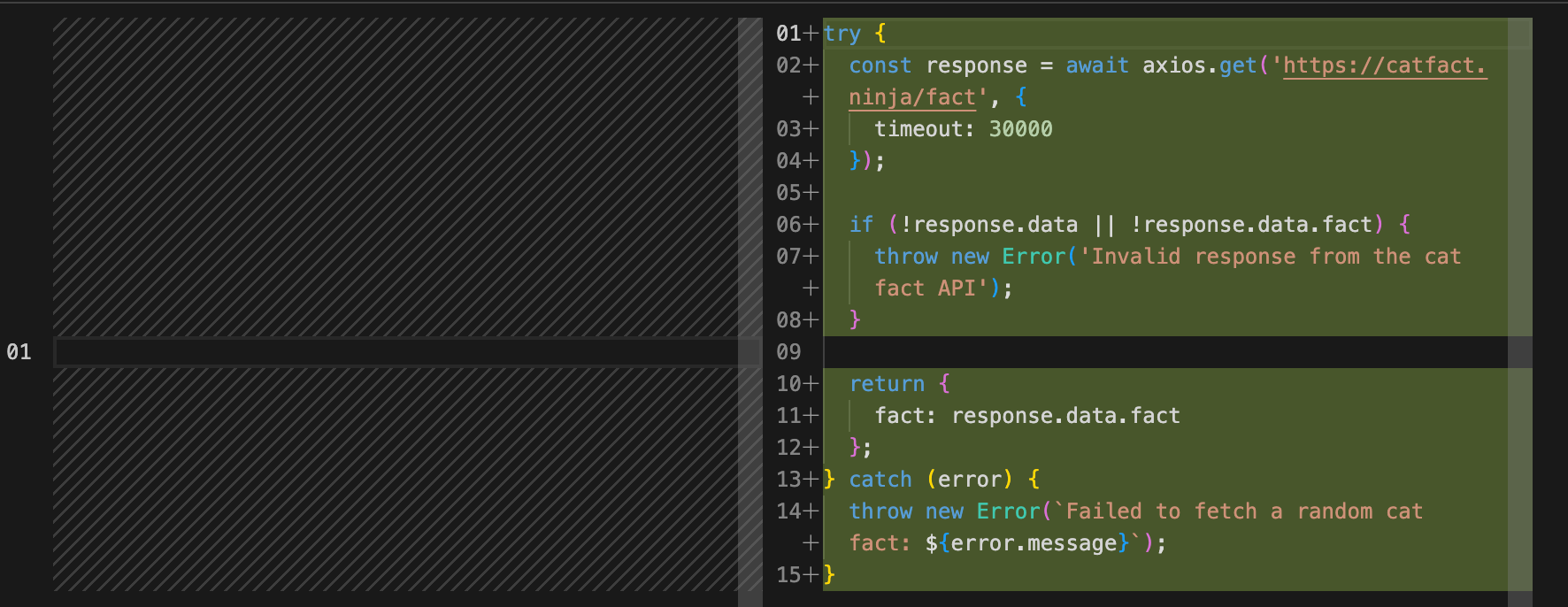1568x607 pixels.
Task: Click 'ninja/fact' URL continuation text
Action: (912, 97)
